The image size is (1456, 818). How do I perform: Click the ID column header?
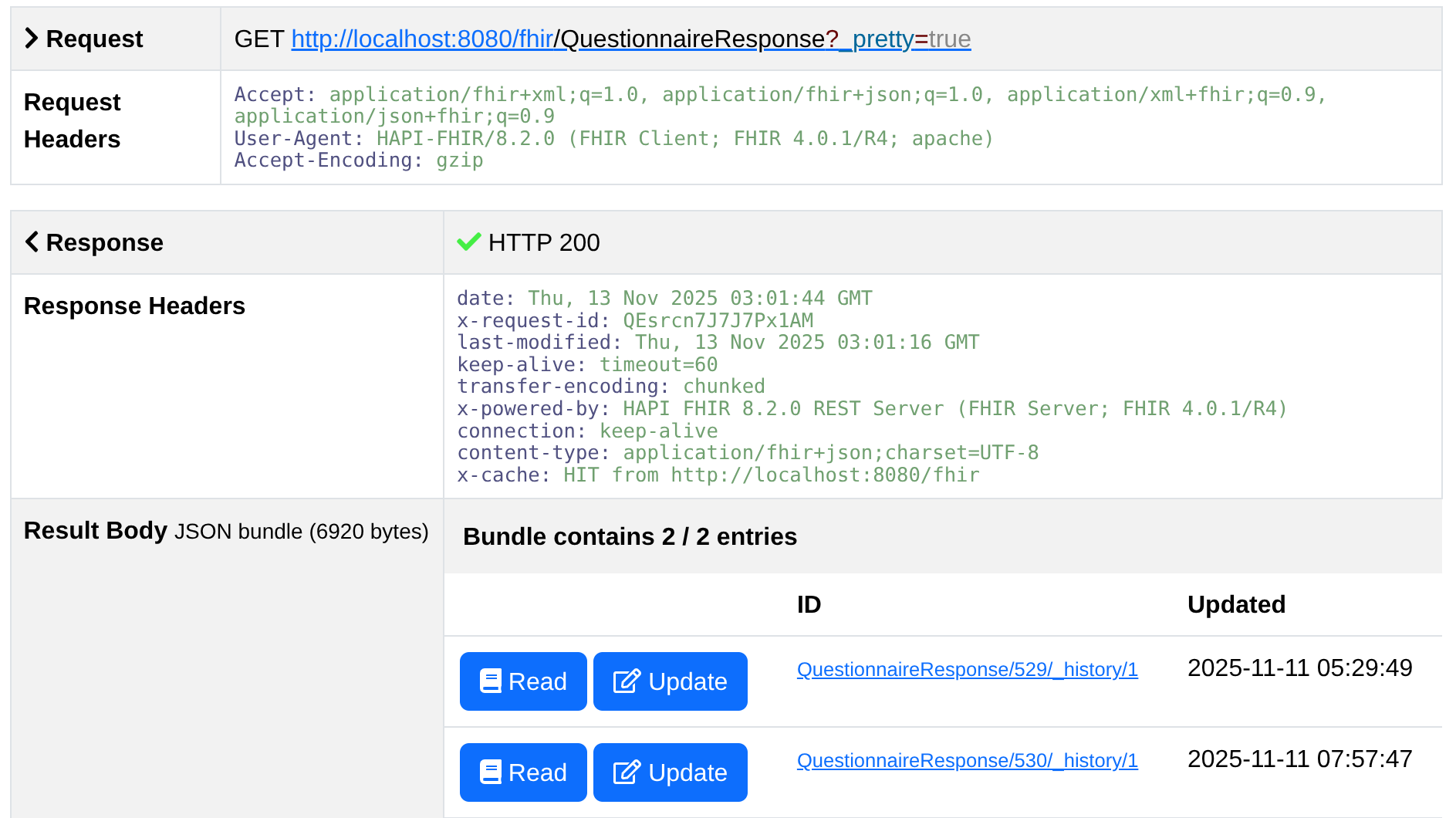pos(809,604)
